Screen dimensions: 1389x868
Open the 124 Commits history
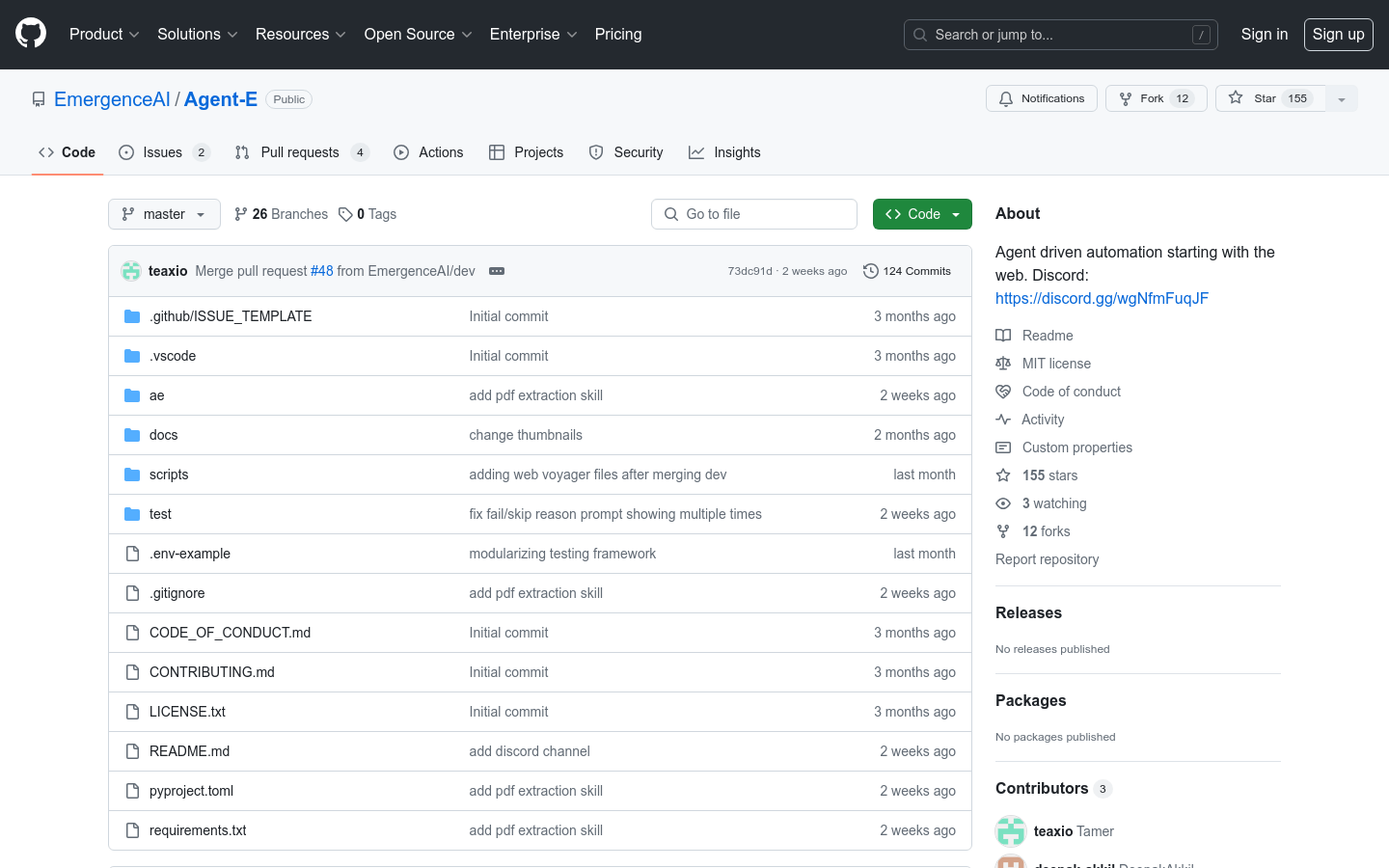[907, 271]
